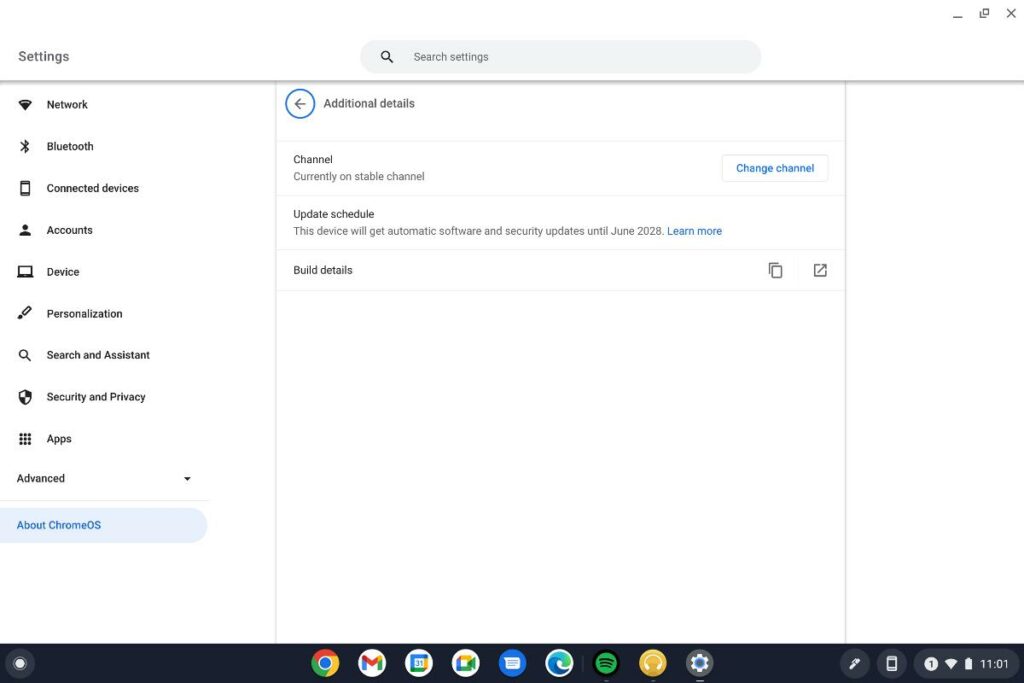Select the stylus tools icon
Image resolution: width=1024 pixels, height=683 pixels.
coord(854,663)
